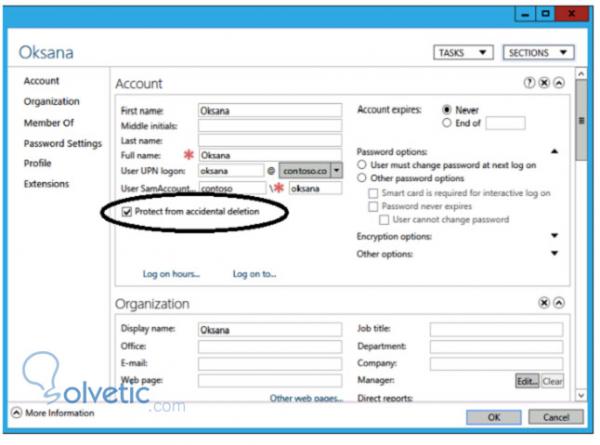
Task: Click the Office field
Action: [270, 347]
